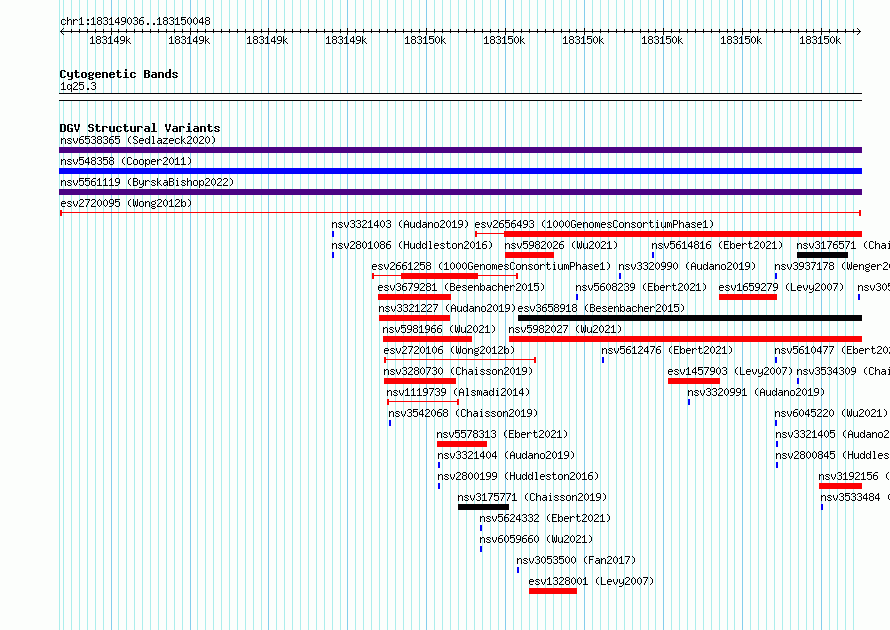Click the esv3679281 (Besenbacher2015) label
The height and width of the screenshot is (630, 890).
click(x=461, y=287)
